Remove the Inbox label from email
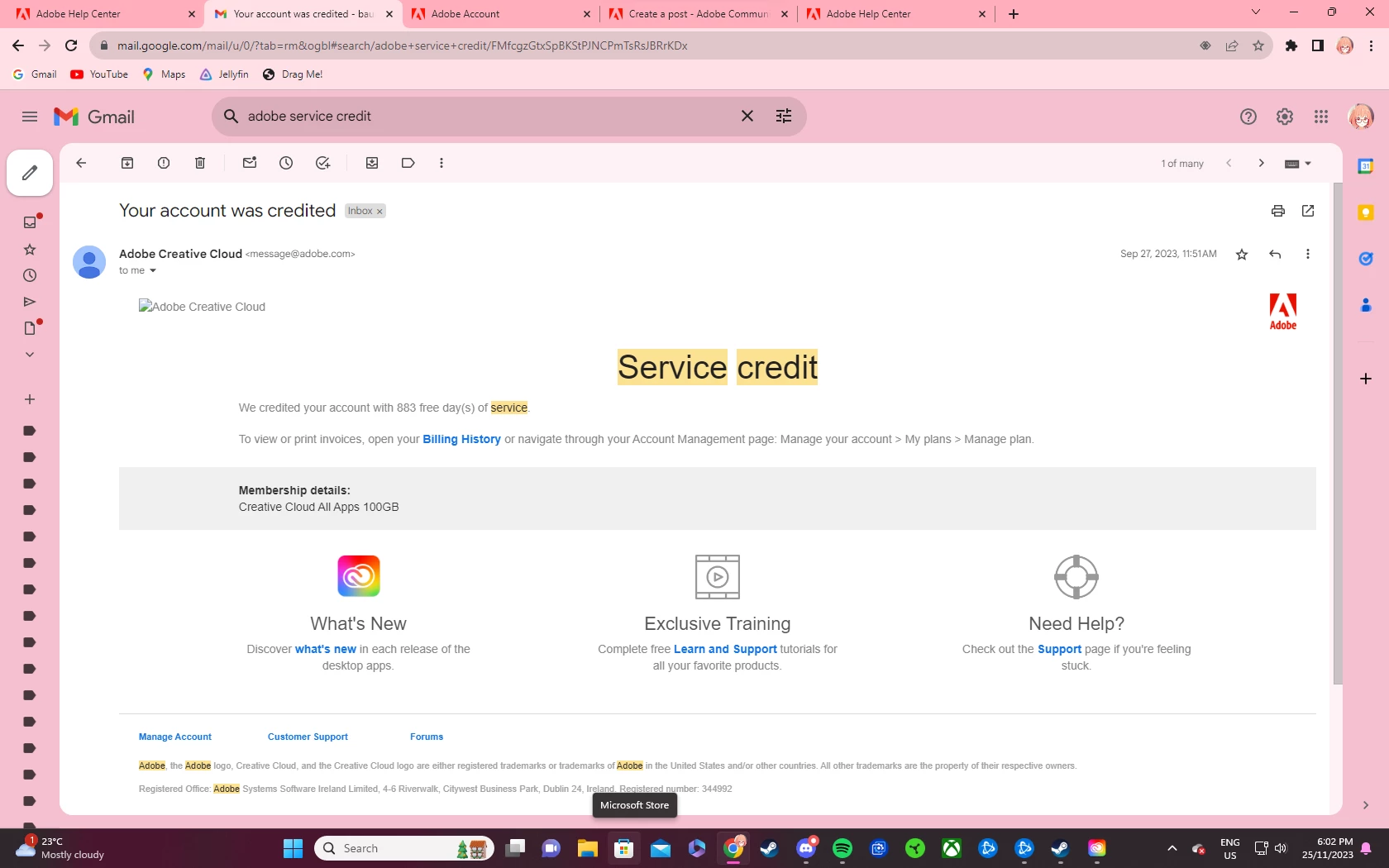This screenshot has height=868, width=1389. 380,212
